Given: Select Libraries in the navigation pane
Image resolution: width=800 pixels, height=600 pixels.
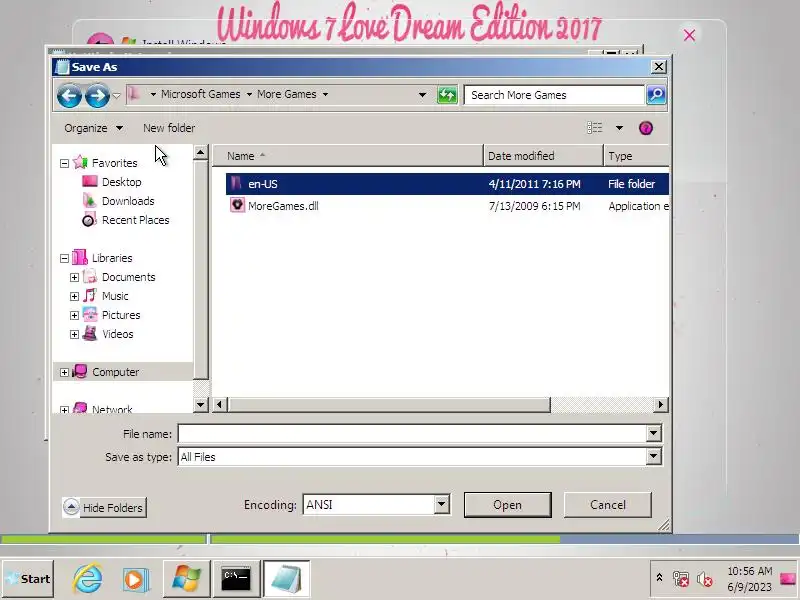Looking at the screenshot, I should click(112, 258).
